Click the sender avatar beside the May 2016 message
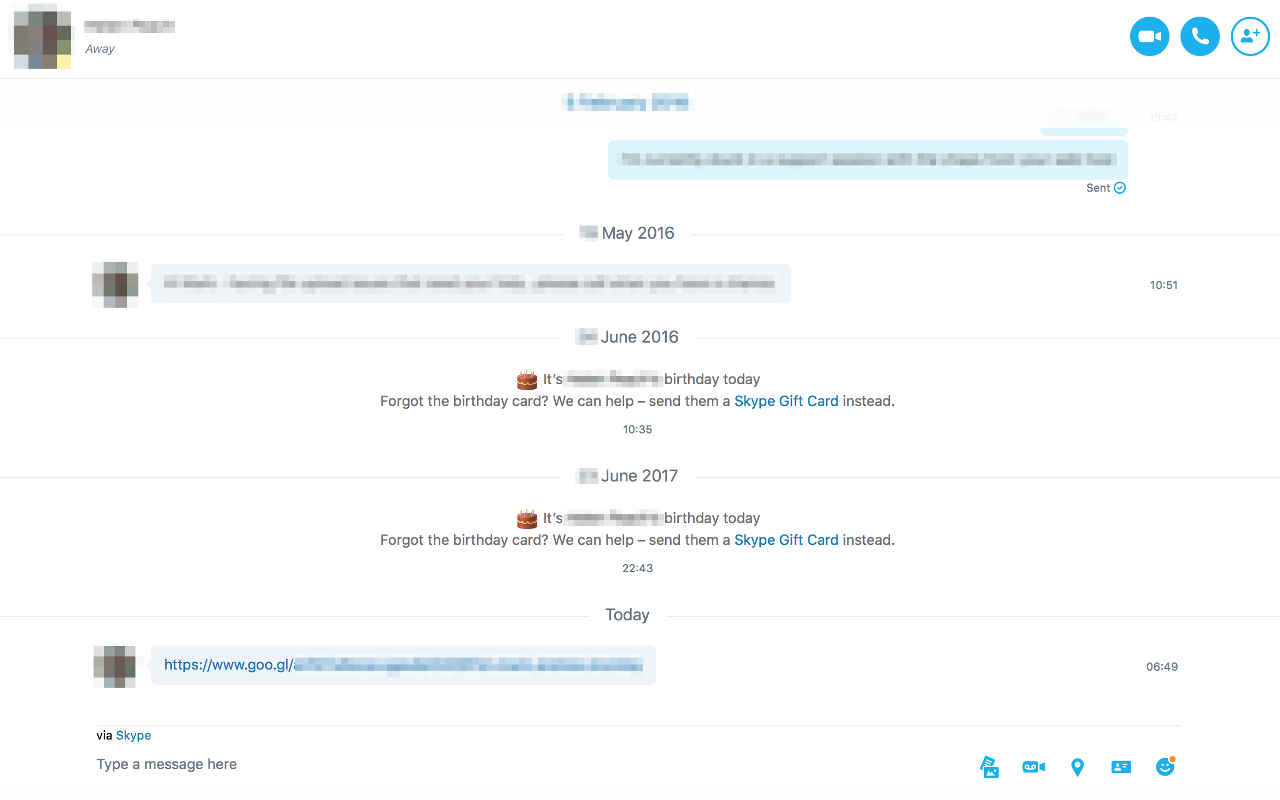Viewport: 1280px width, 800px height. point(115,284)
